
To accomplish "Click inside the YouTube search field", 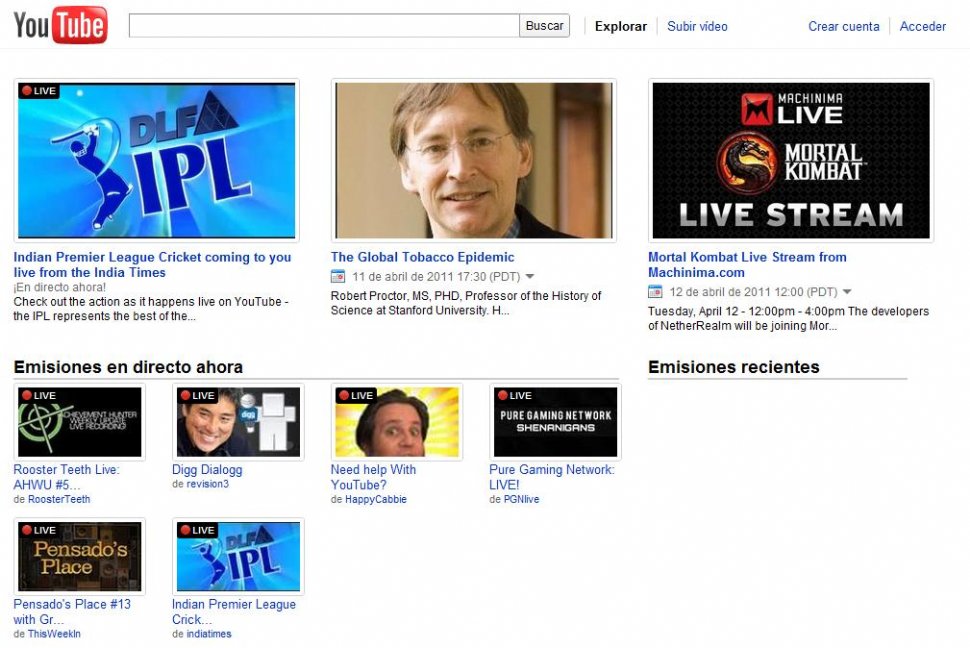I will (324, 26).
